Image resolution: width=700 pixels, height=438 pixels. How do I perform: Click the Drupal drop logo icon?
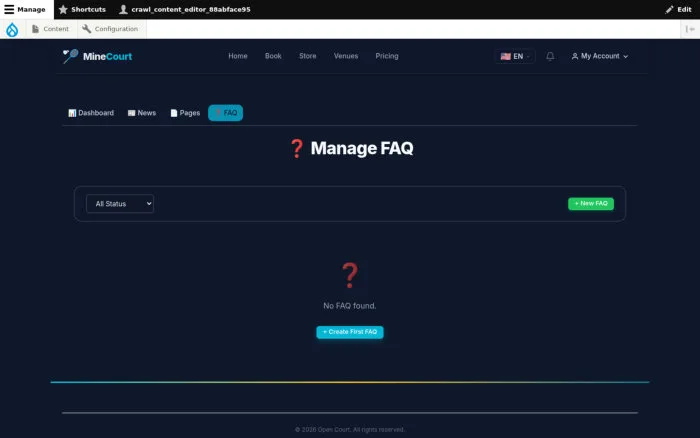(x=12, y=29)
